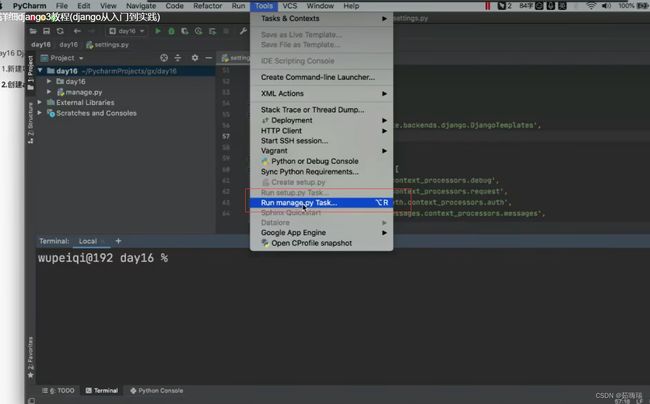Select External Libraries in project tree

point(81,102)
